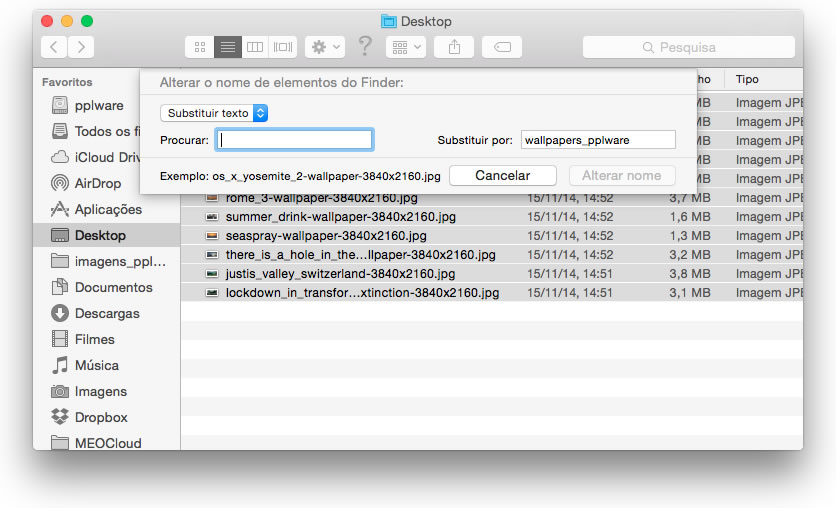Click the Pesquisa search field
The width and height of the screenshot is (836, 508).
(x=689, y=47)
